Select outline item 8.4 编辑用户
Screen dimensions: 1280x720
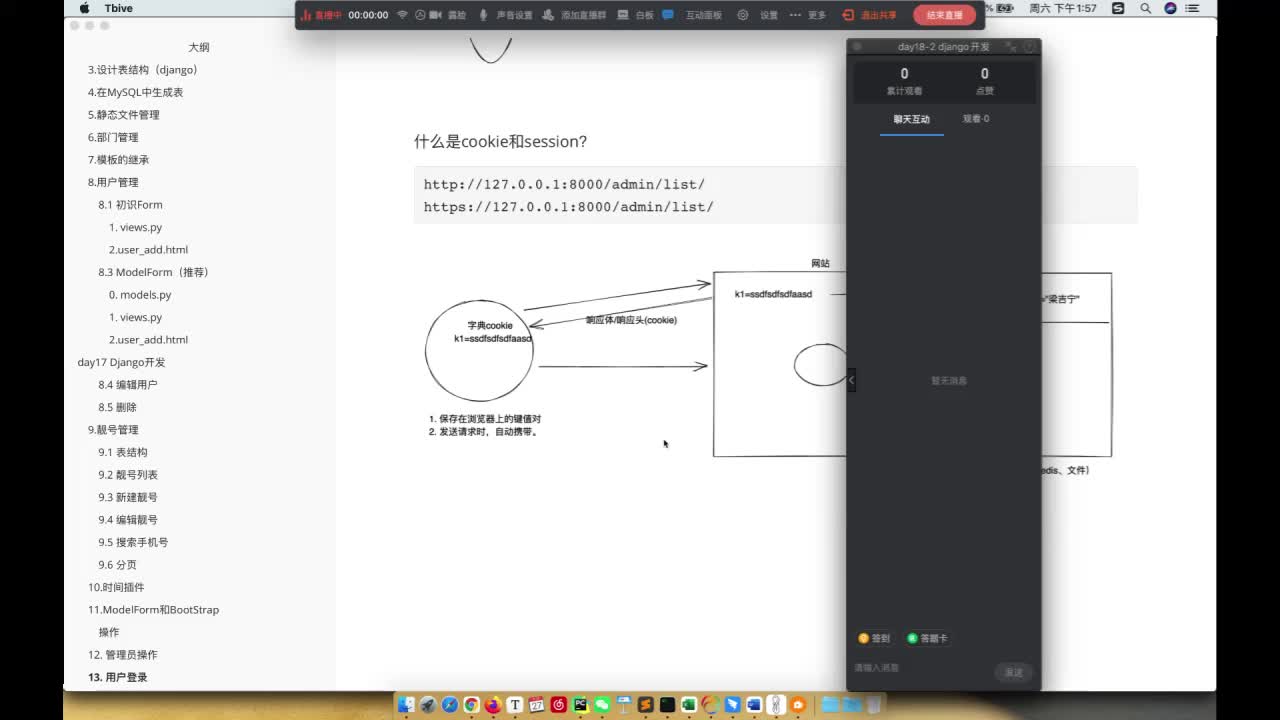pyautogui.click(x=128, y=385)
